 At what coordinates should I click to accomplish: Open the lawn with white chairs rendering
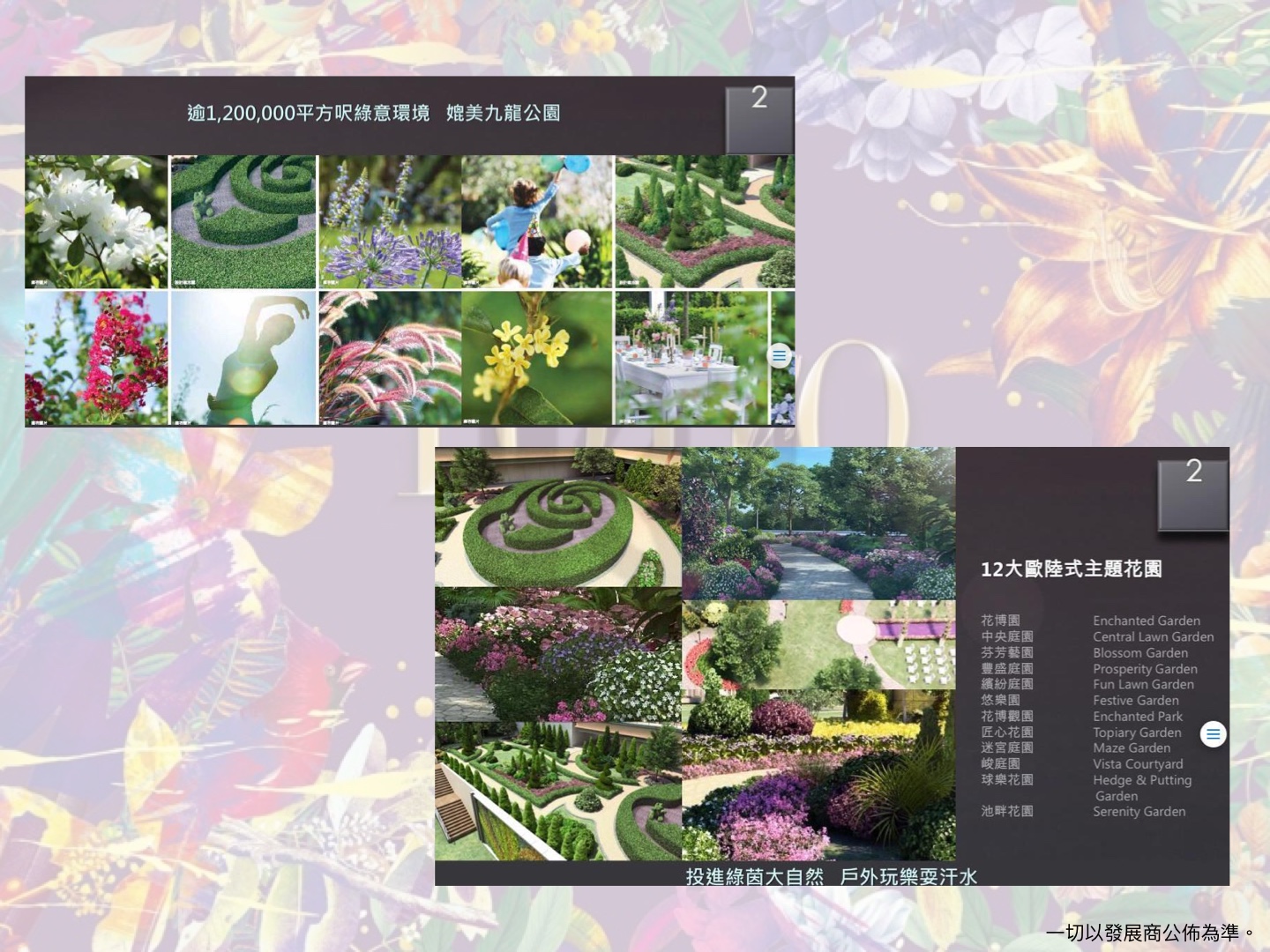pyautogui.click(x=818, y=644)
